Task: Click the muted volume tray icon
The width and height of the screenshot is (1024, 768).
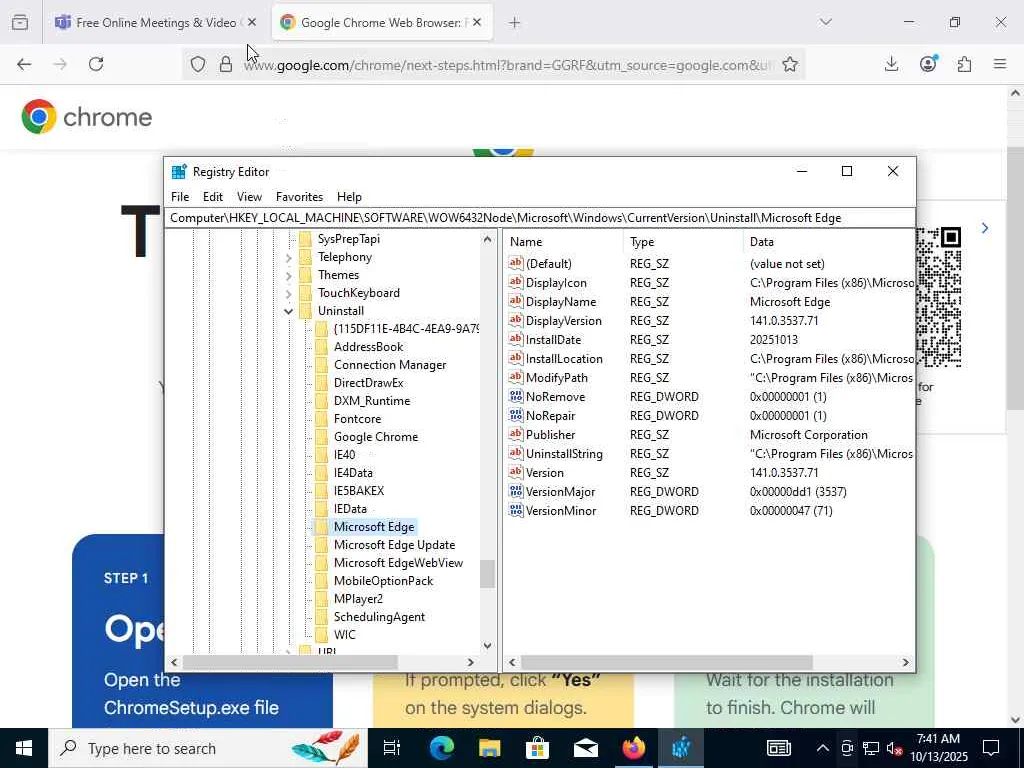Action: 894,748
